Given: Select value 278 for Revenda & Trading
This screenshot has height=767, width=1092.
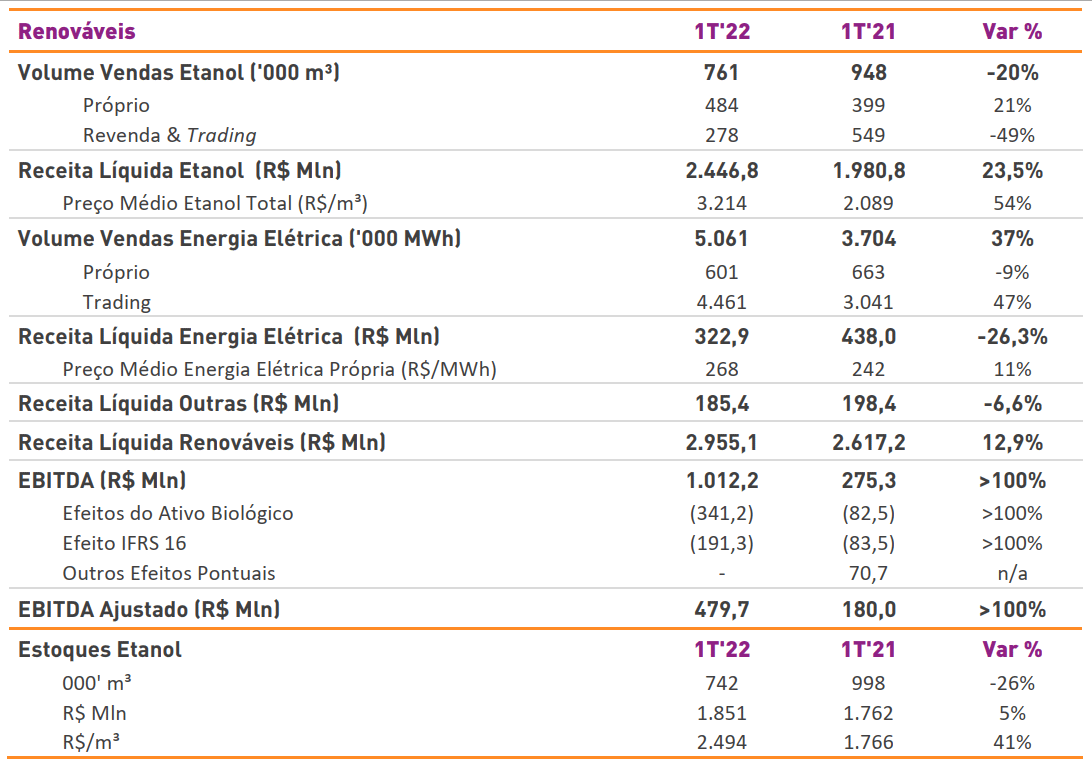Looking at the screenshot, I should click(722, 135).
